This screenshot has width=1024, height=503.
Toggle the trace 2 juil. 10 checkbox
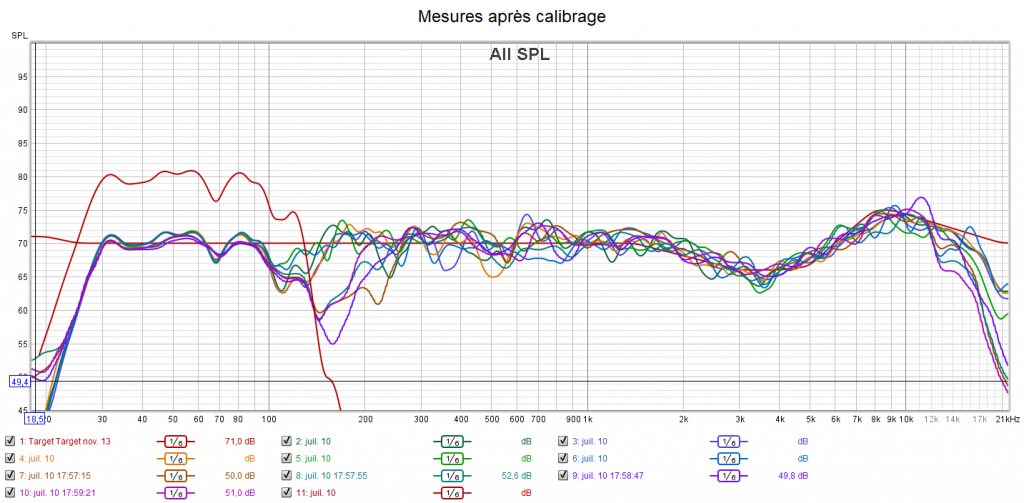(287, 441)
